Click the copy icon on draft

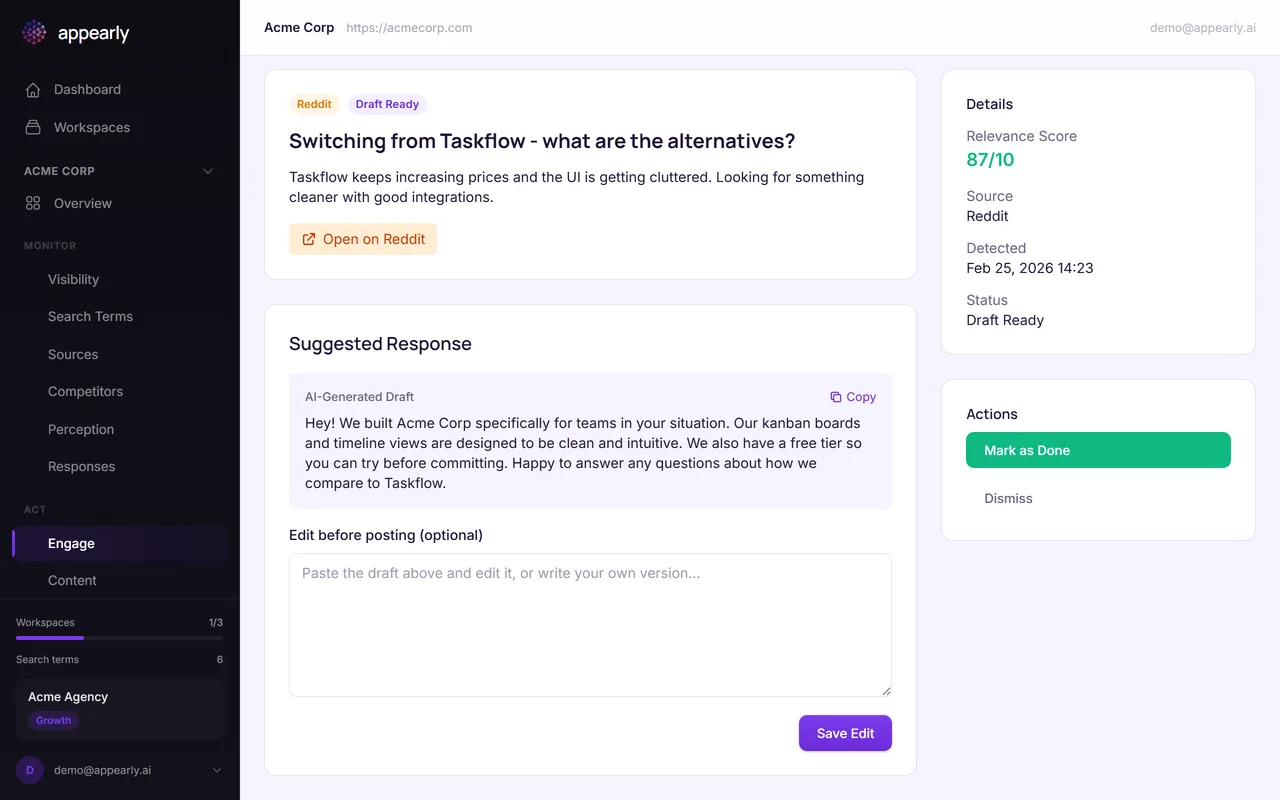836,397
